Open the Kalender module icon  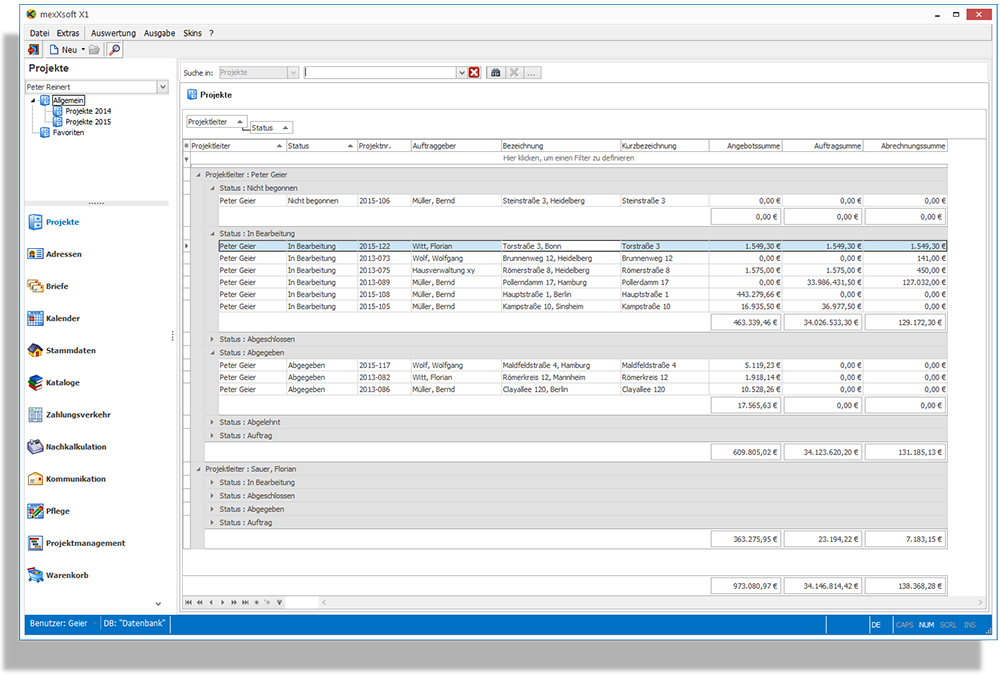click(x=36, y=319)
